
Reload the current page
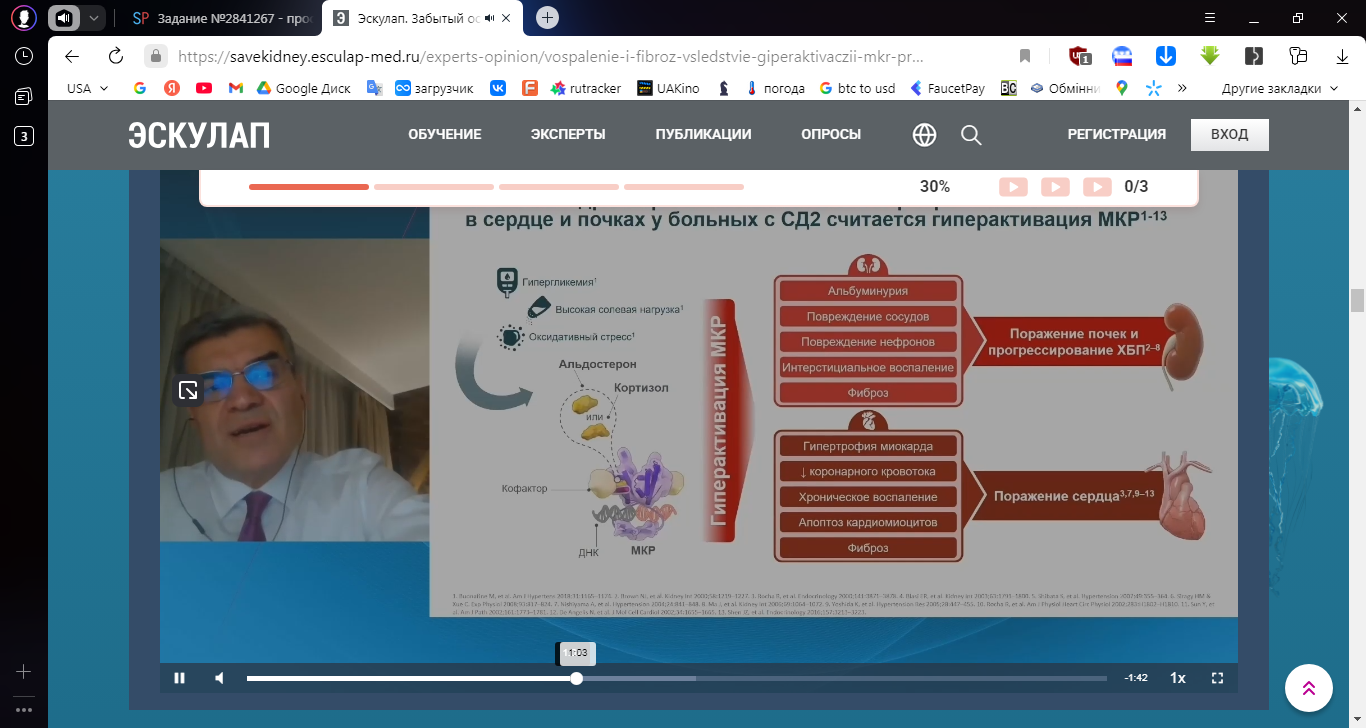tap(116, 56)
